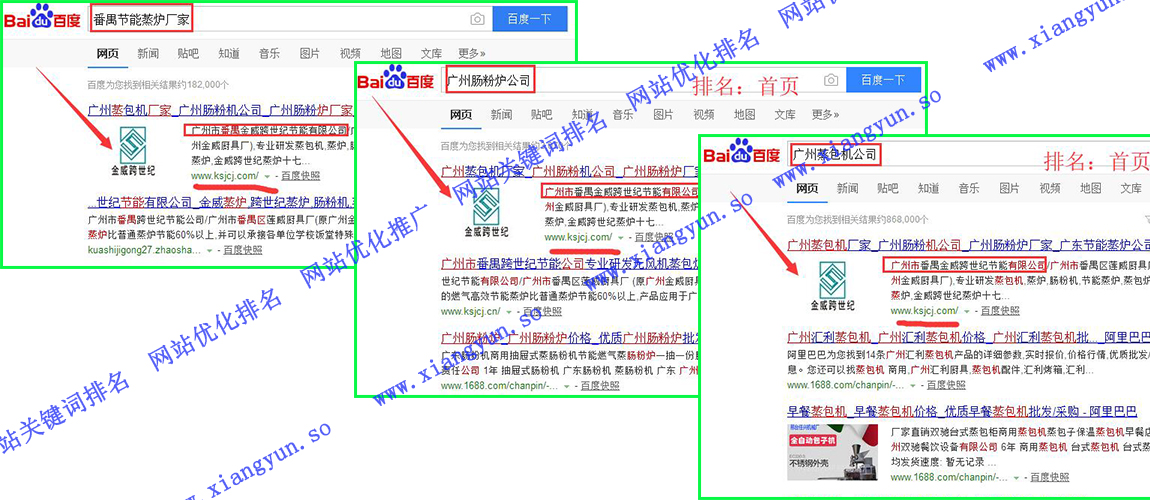Open 图片 tab in 番禺节能蒸炉厂家 search page
The image size is (1150, 500).
(x=310, y=54)
